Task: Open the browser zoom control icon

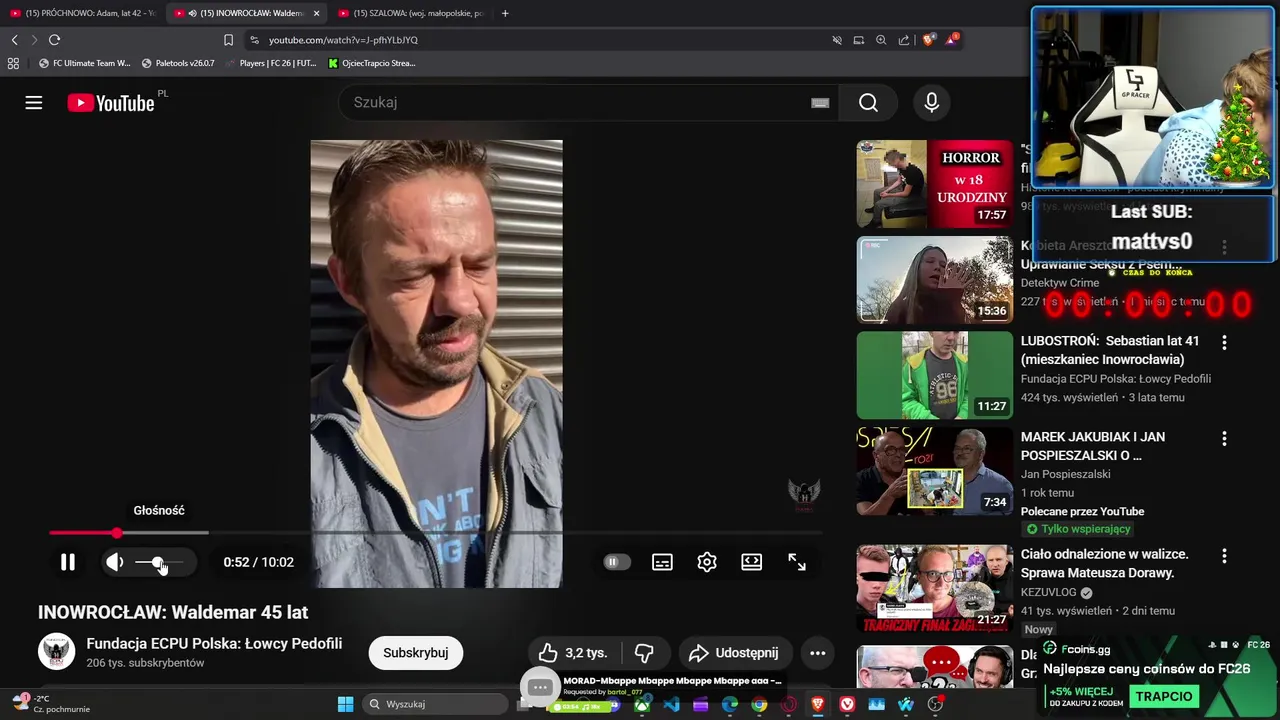Action: point(881,40)
